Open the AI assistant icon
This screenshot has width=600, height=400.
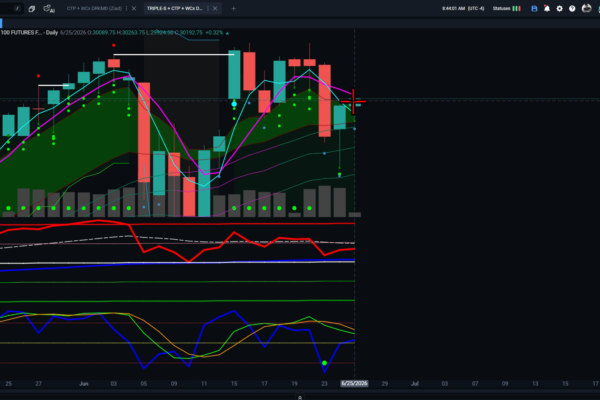coord(49,8)
